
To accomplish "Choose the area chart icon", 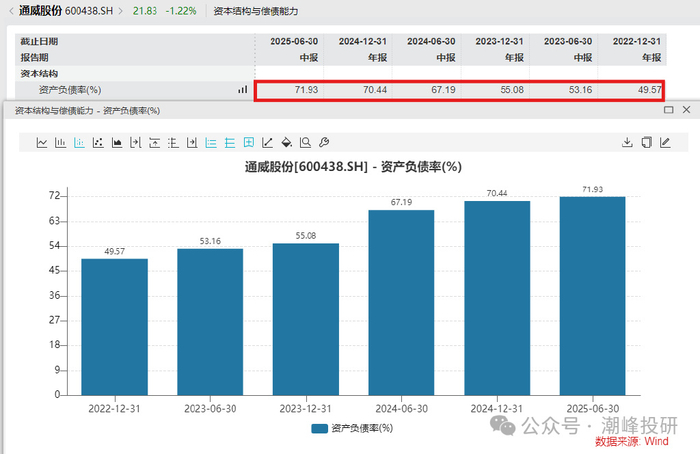I will (x=117, y=143).
